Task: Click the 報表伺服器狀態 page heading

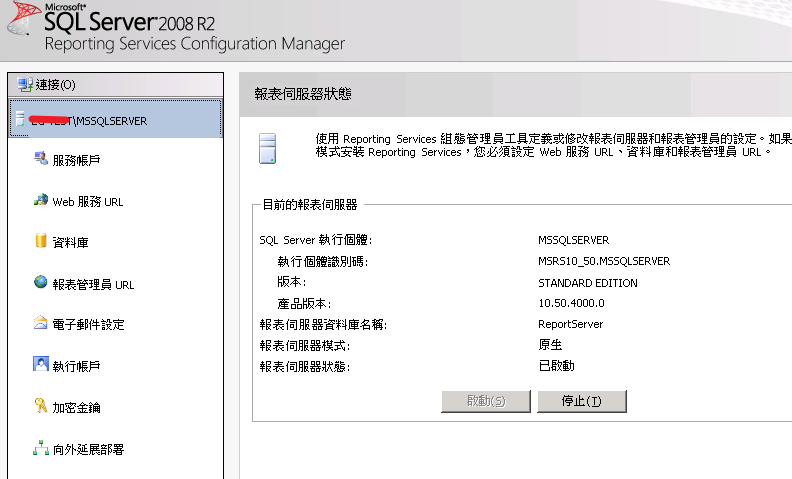Action: pos(303,94)
